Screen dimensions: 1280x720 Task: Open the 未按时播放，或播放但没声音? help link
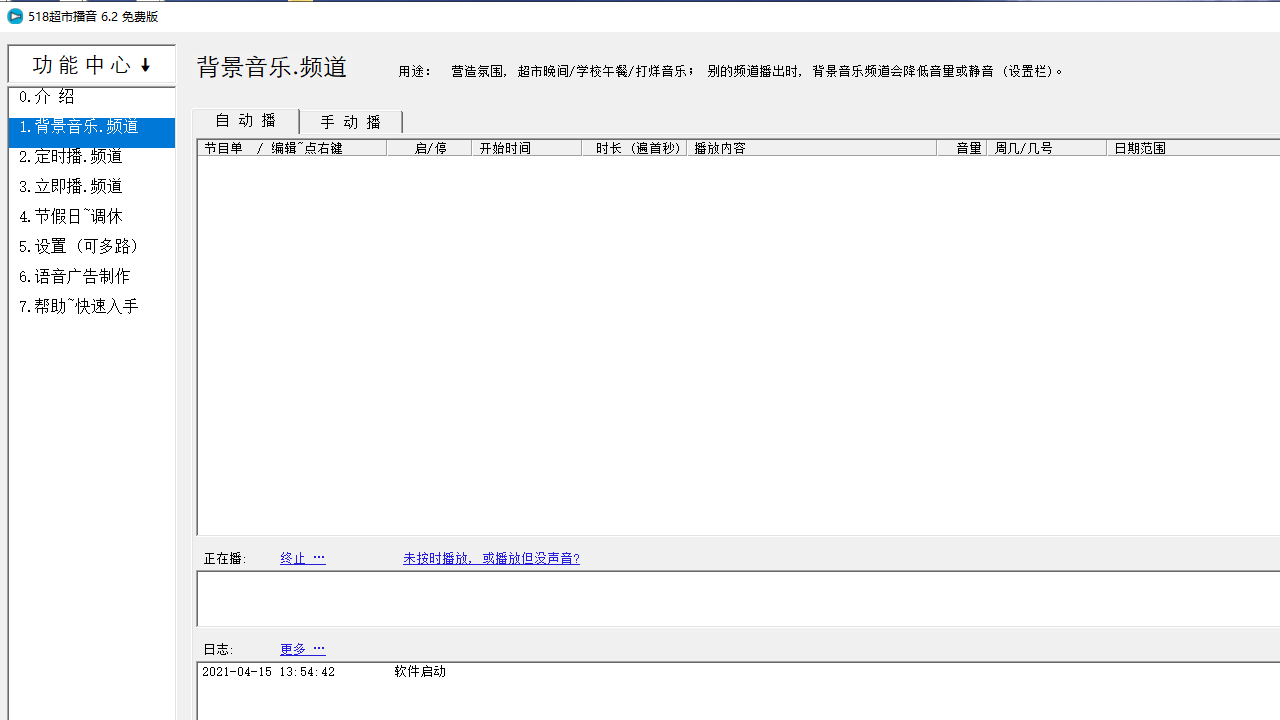[491, 558]
